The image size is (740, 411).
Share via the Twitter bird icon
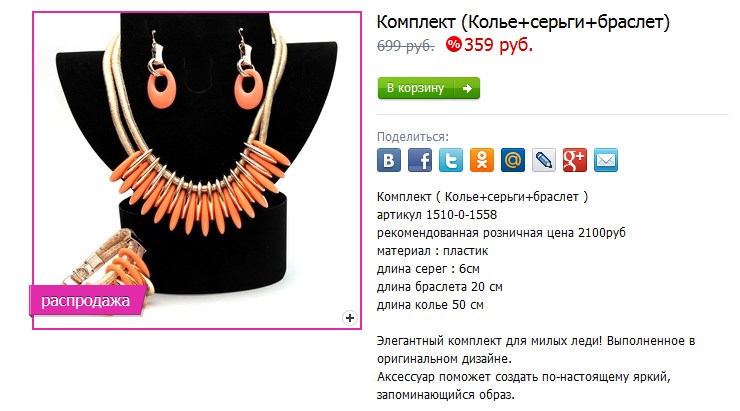[x=451, y=160]
